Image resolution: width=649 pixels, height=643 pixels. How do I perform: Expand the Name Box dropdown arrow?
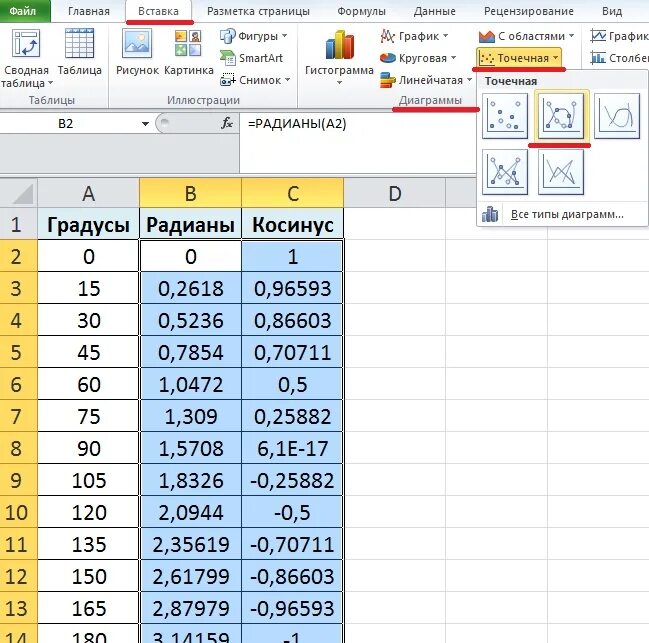[x=145, y=124]
